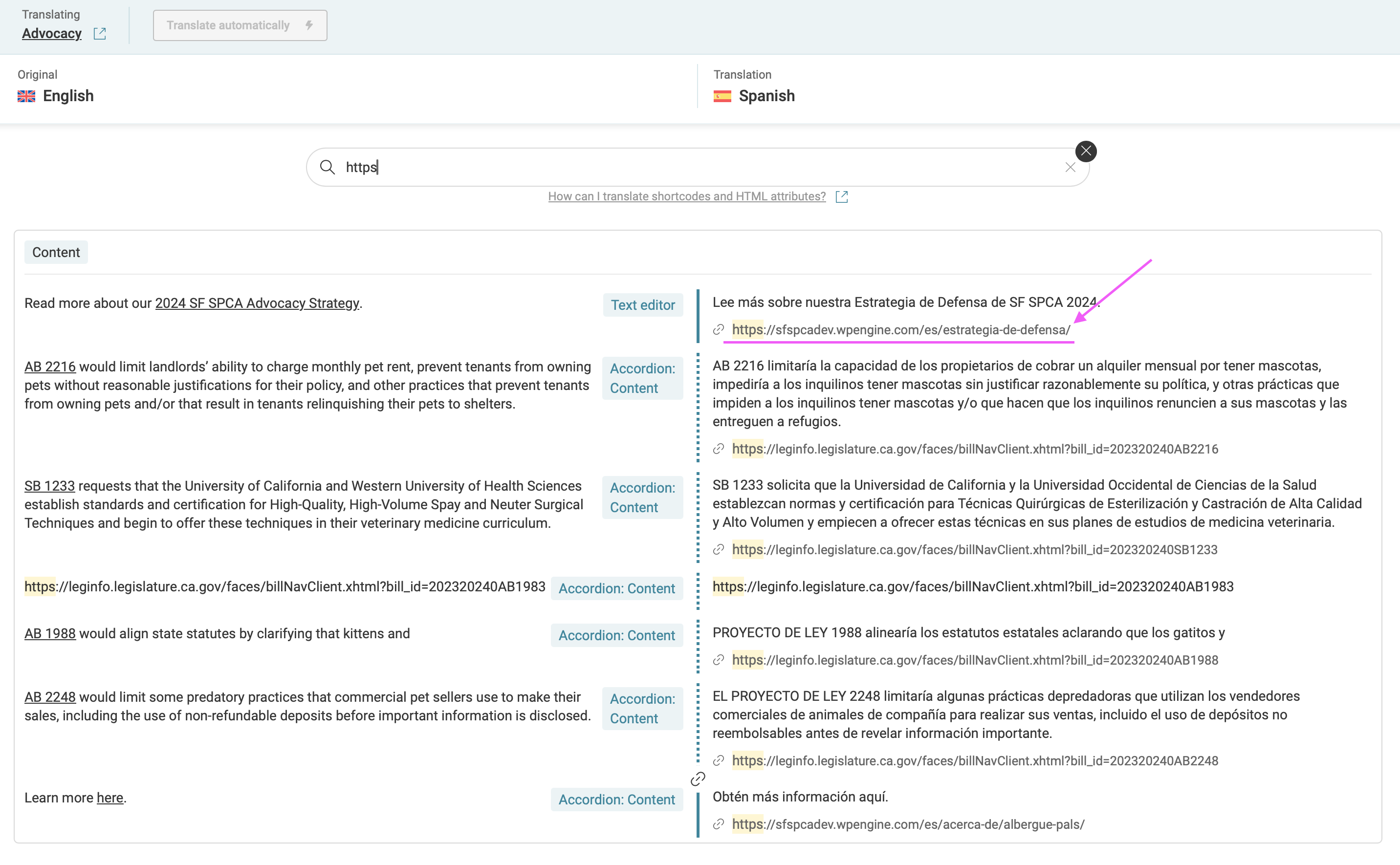Edit the SB 1233 Spanish translation text

[1037, 503]
